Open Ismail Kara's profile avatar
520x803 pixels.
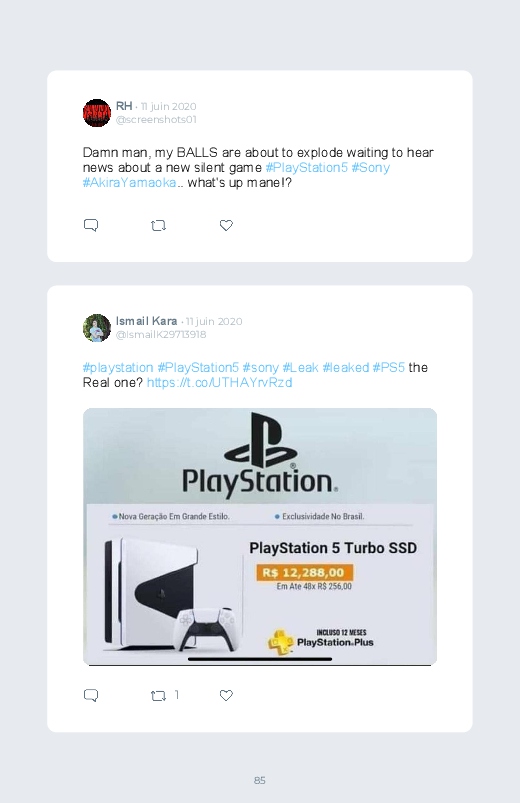coord(97,328)
